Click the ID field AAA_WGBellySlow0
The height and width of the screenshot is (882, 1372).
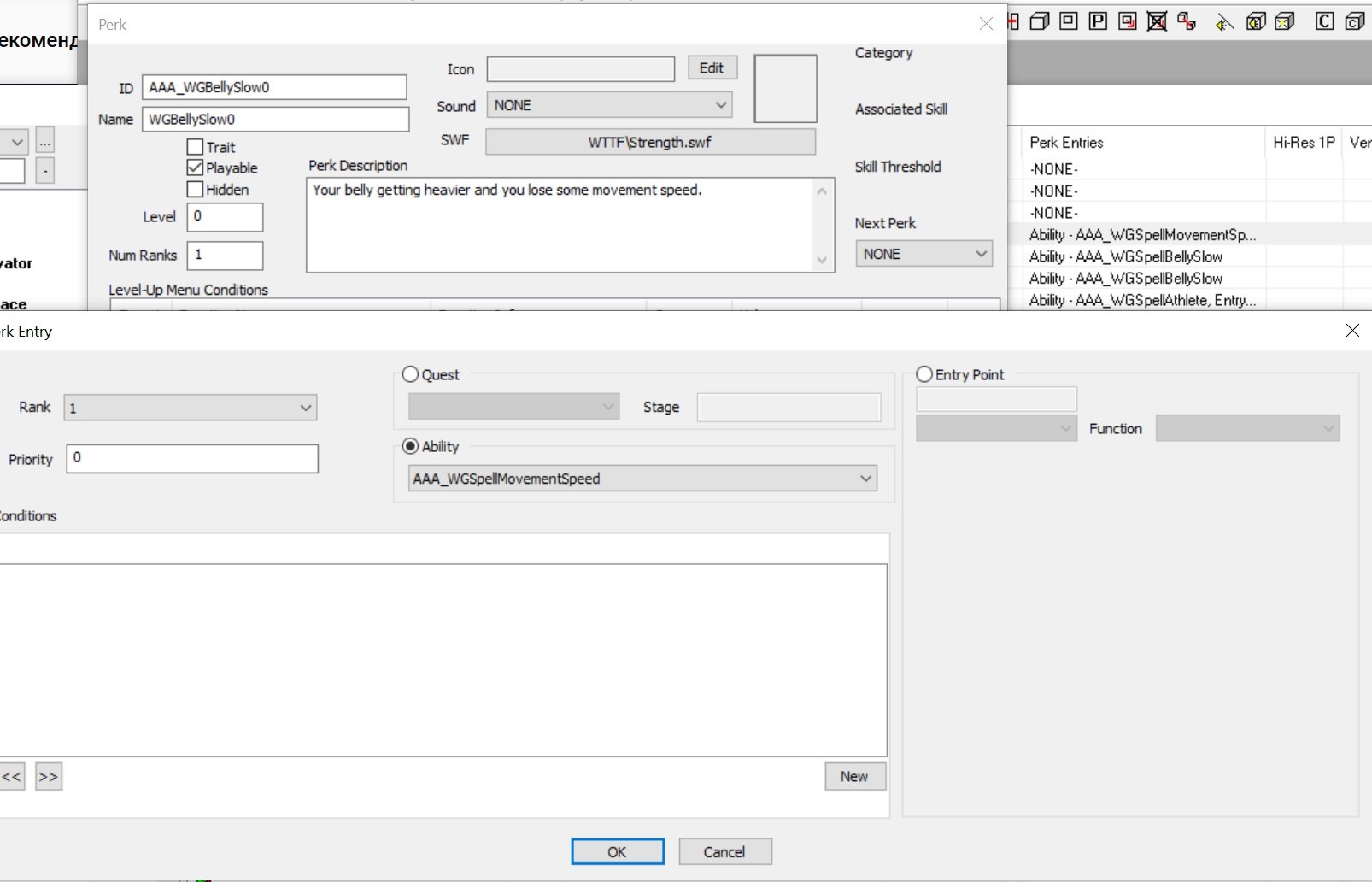click(x=274, y=87)
